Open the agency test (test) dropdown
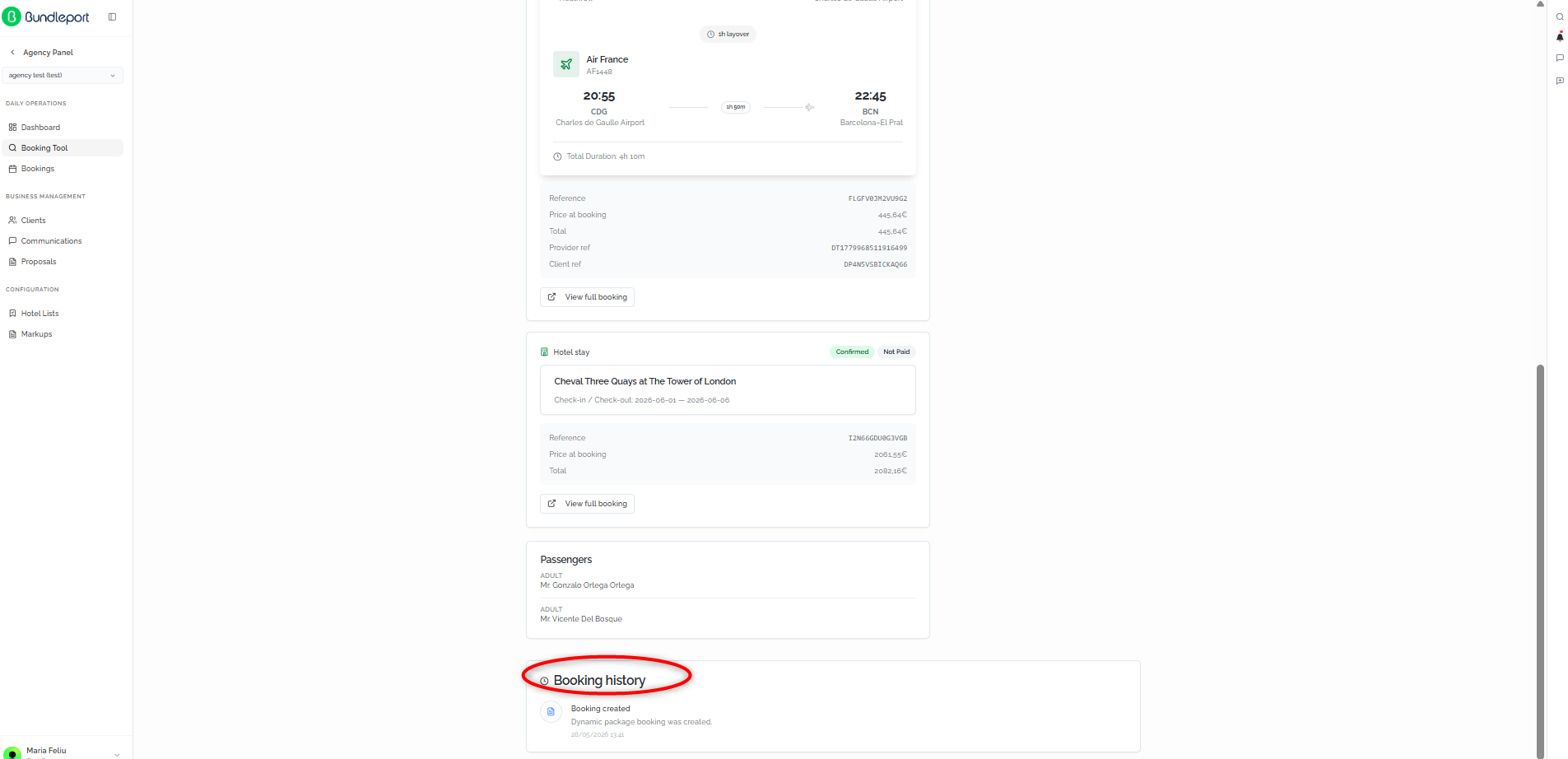Viewport: 1568px width, 759px height. tap(63, 75)
